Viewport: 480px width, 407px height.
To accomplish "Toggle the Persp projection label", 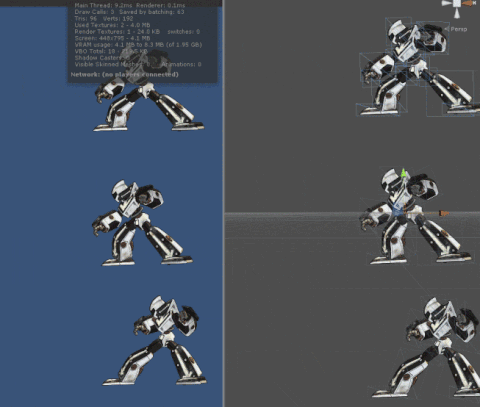I will click(x=459, y=29).
